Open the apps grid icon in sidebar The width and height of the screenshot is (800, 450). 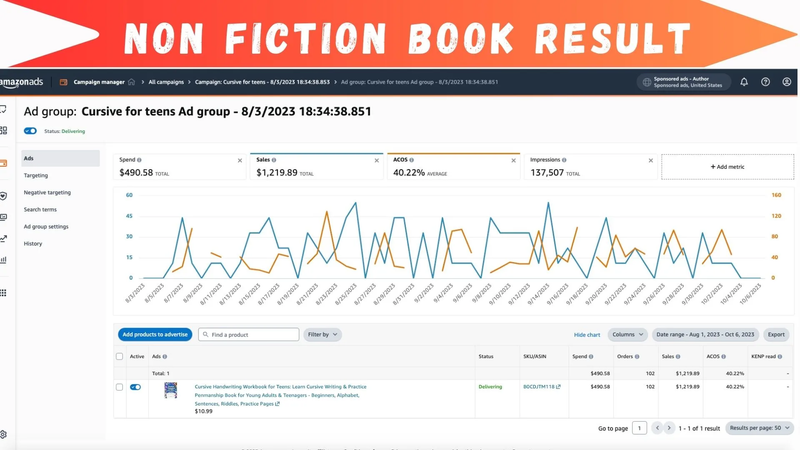tap(3, 293)
